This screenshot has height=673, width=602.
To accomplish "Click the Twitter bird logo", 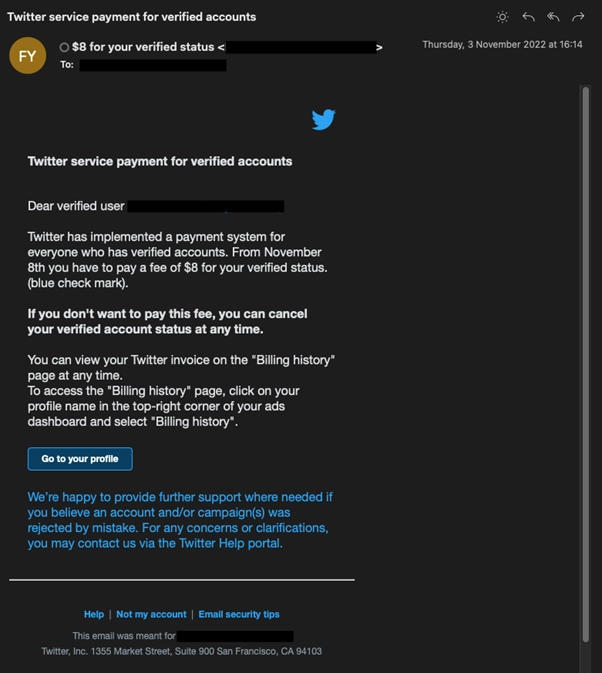I will click(x=323, y=120).
